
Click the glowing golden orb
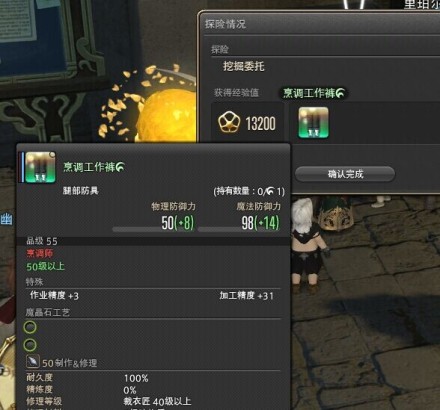coord(167,115)
